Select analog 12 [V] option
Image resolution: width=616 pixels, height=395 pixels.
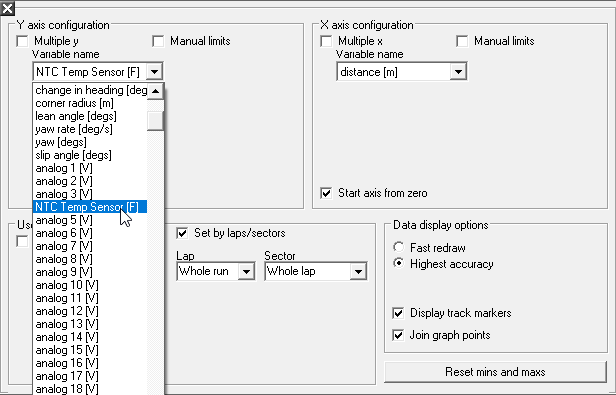[90, 310]
